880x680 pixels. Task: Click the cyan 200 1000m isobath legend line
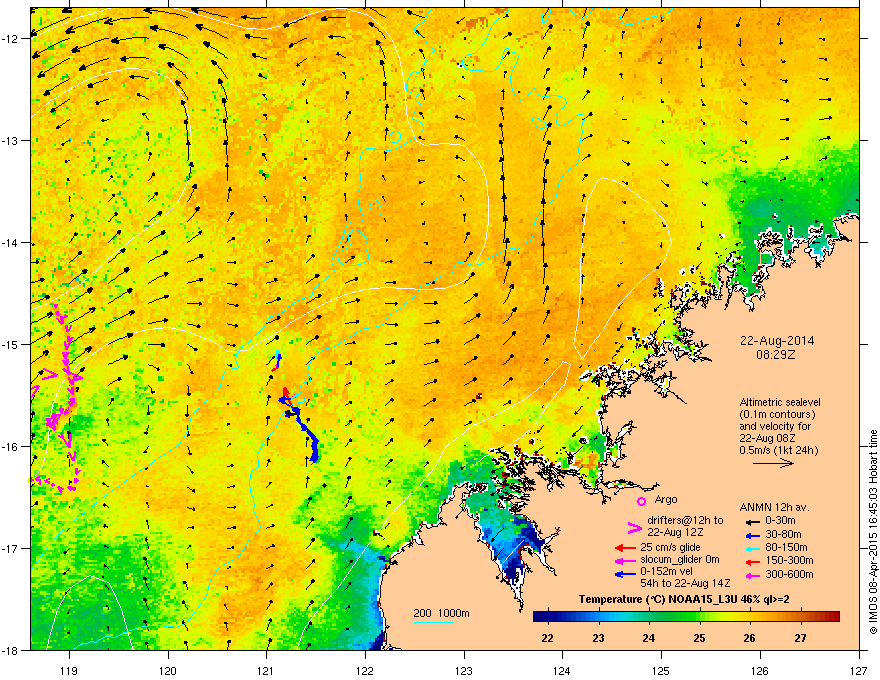coord(434,622)
